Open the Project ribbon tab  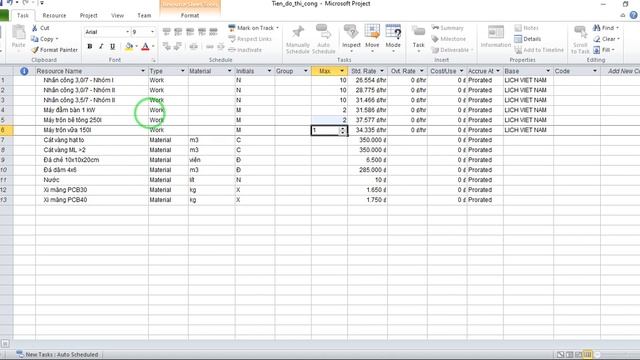[89, 16]
